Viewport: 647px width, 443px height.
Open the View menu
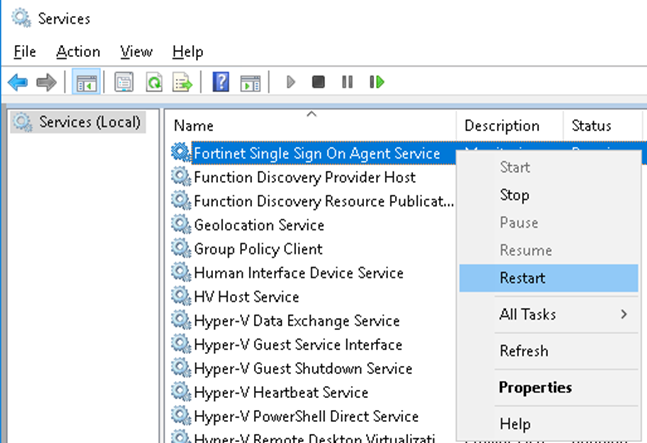point(136,51)
